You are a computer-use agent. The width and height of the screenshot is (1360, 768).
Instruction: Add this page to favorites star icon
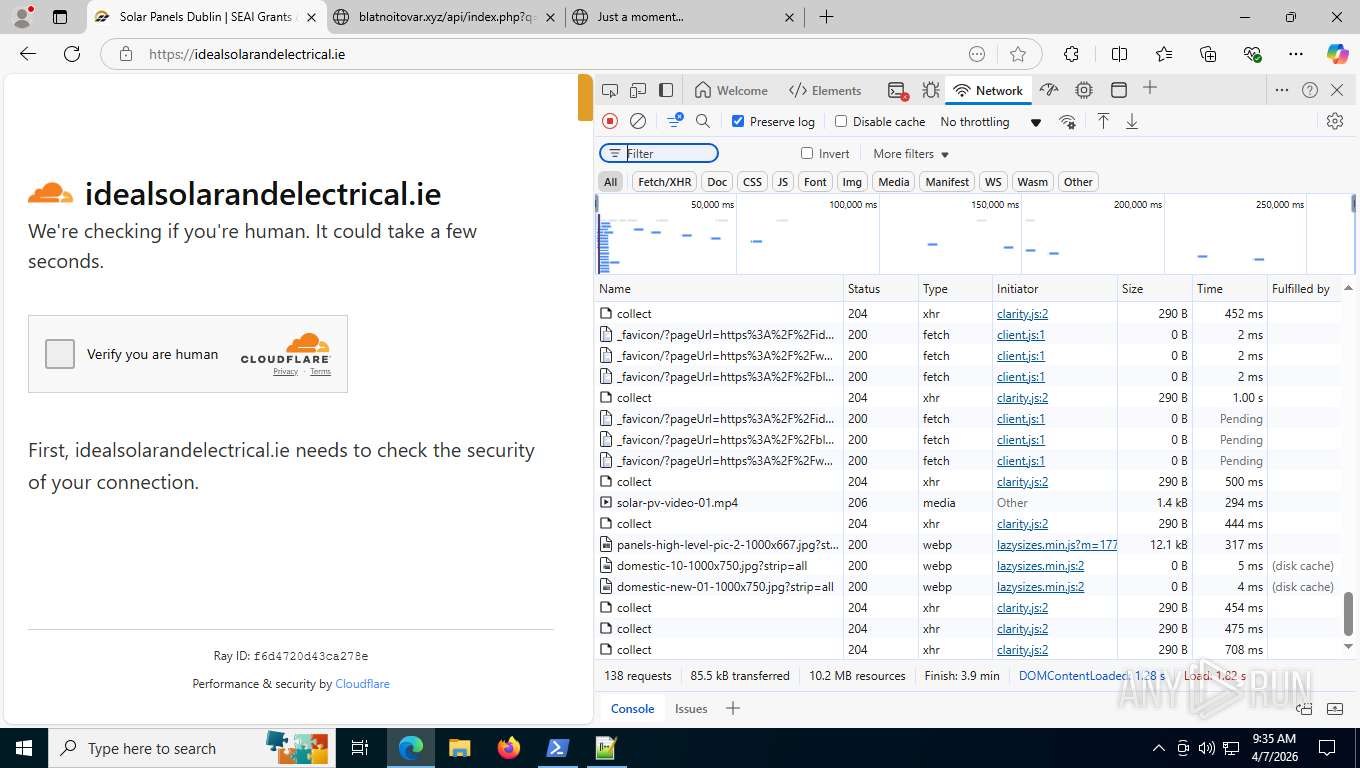tap(1018, 54)
